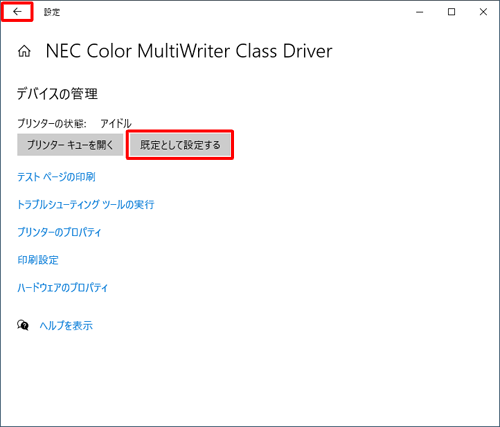Select the NEC Color MultiWriter Class Driver heading

coord(189,51)
